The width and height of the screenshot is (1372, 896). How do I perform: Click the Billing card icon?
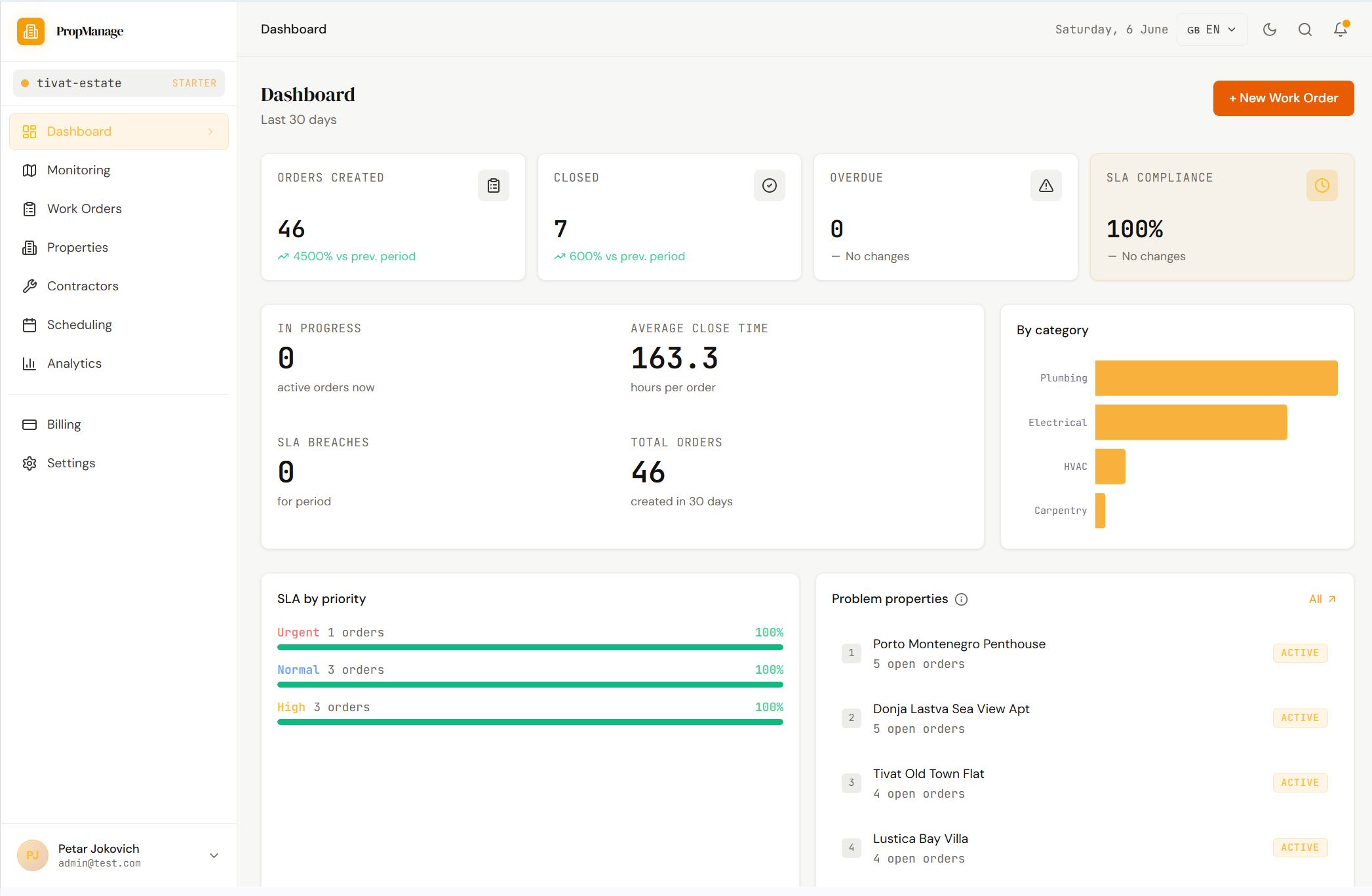(29, 425)
